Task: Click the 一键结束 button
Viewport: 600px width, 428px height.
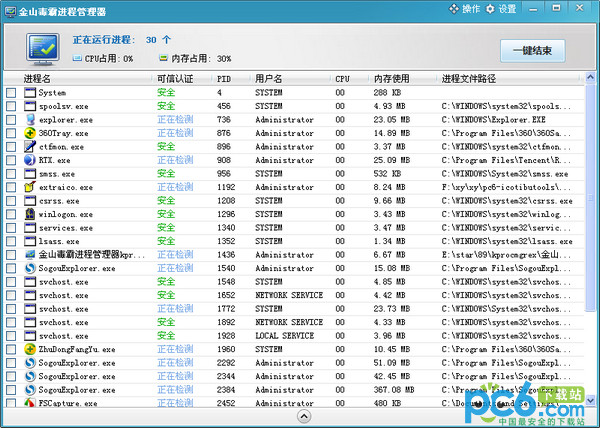Action: (533, 50)
